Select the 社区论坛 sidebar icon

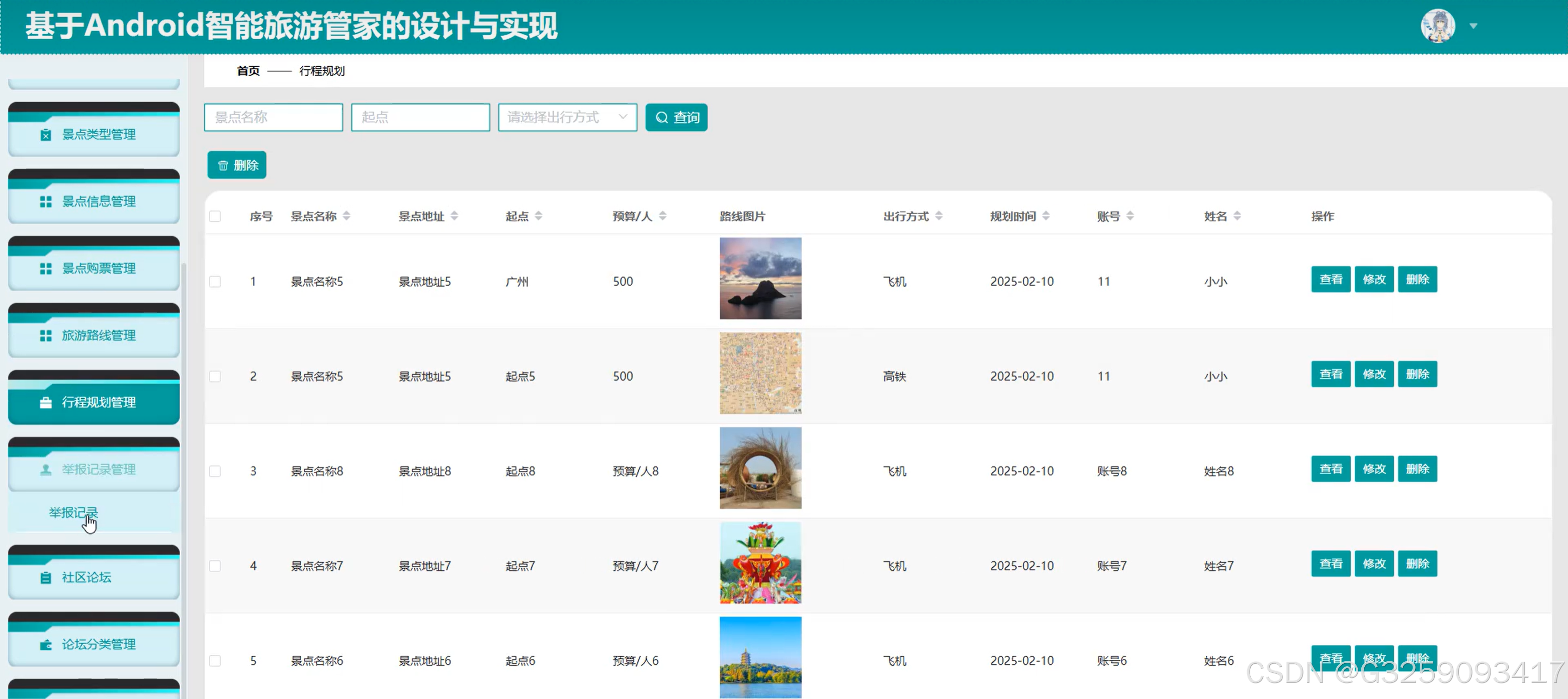point(46,577)
